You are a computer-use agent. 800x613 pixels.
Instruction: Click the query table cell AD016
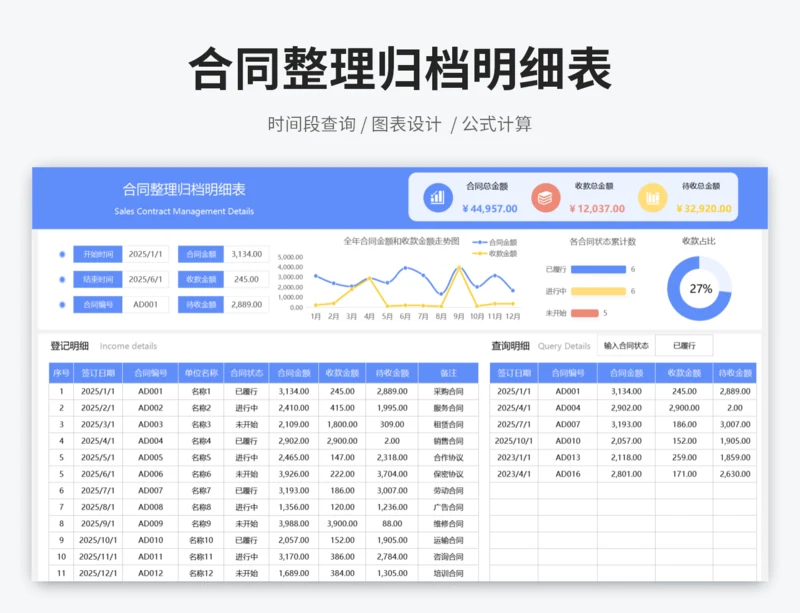pos(568,474)
